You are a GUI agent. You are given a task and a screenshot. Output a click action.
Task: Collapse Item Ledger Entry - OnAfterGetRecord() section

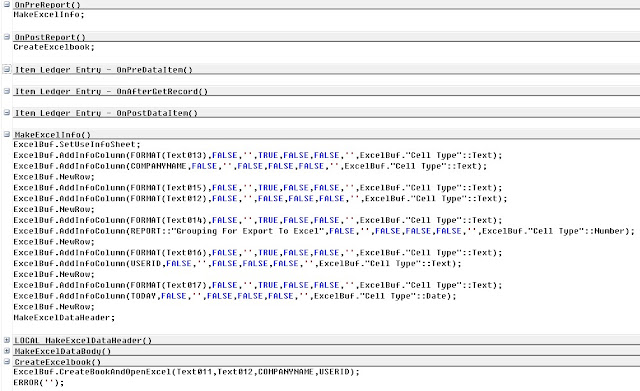tap(7, 91)
